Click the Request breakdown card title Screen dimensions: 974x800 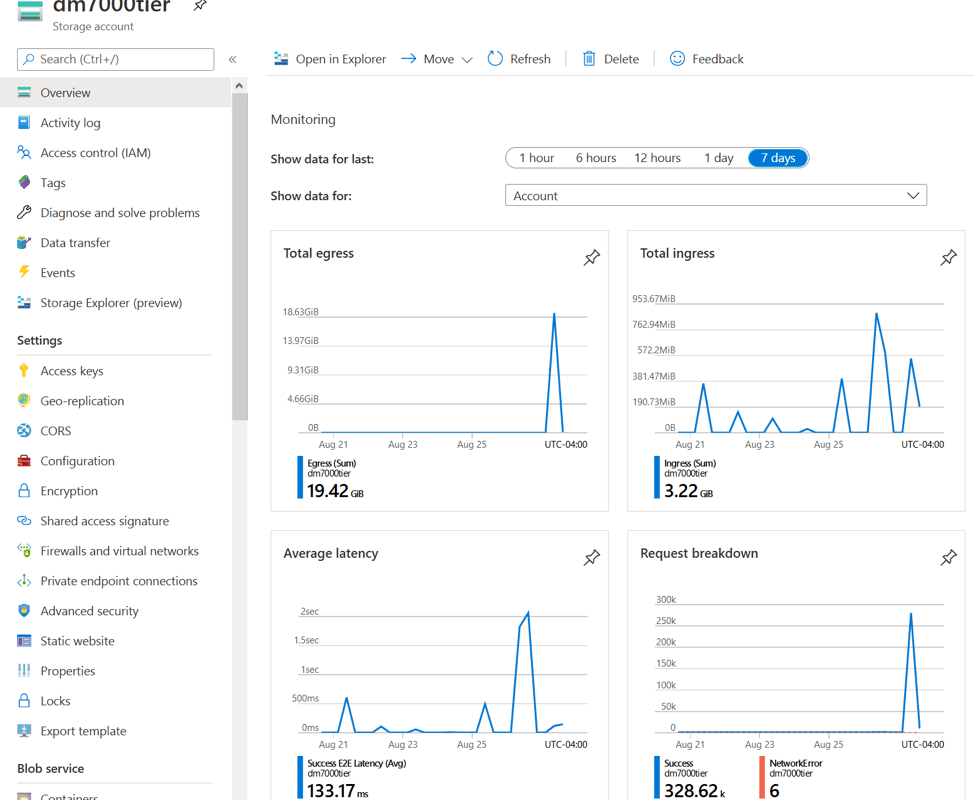coord(699,553)
